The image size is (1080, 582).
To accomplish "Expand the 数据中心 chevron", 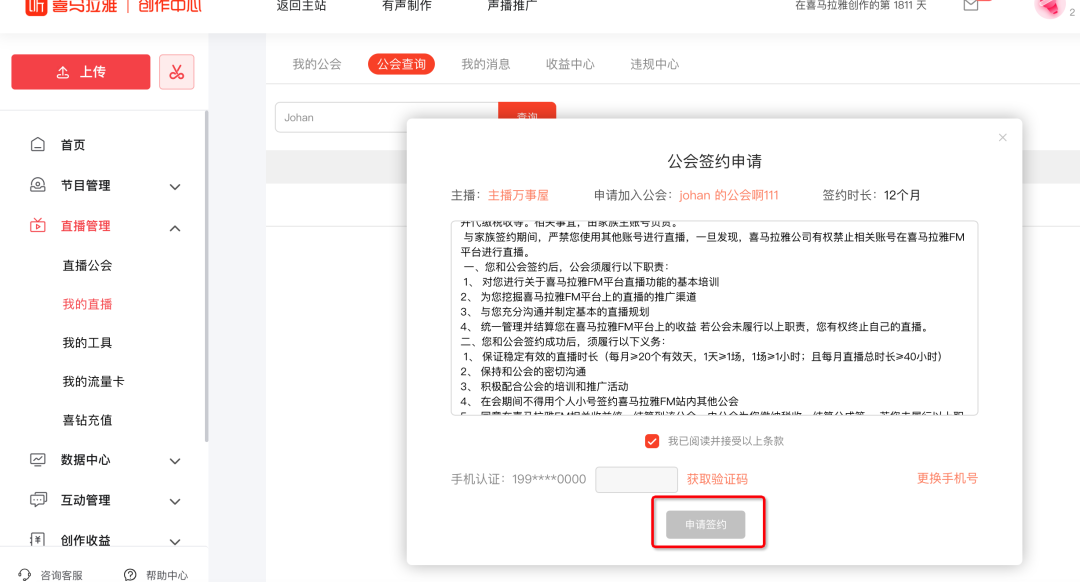I will pyautogui.click(x=175, y=461).
